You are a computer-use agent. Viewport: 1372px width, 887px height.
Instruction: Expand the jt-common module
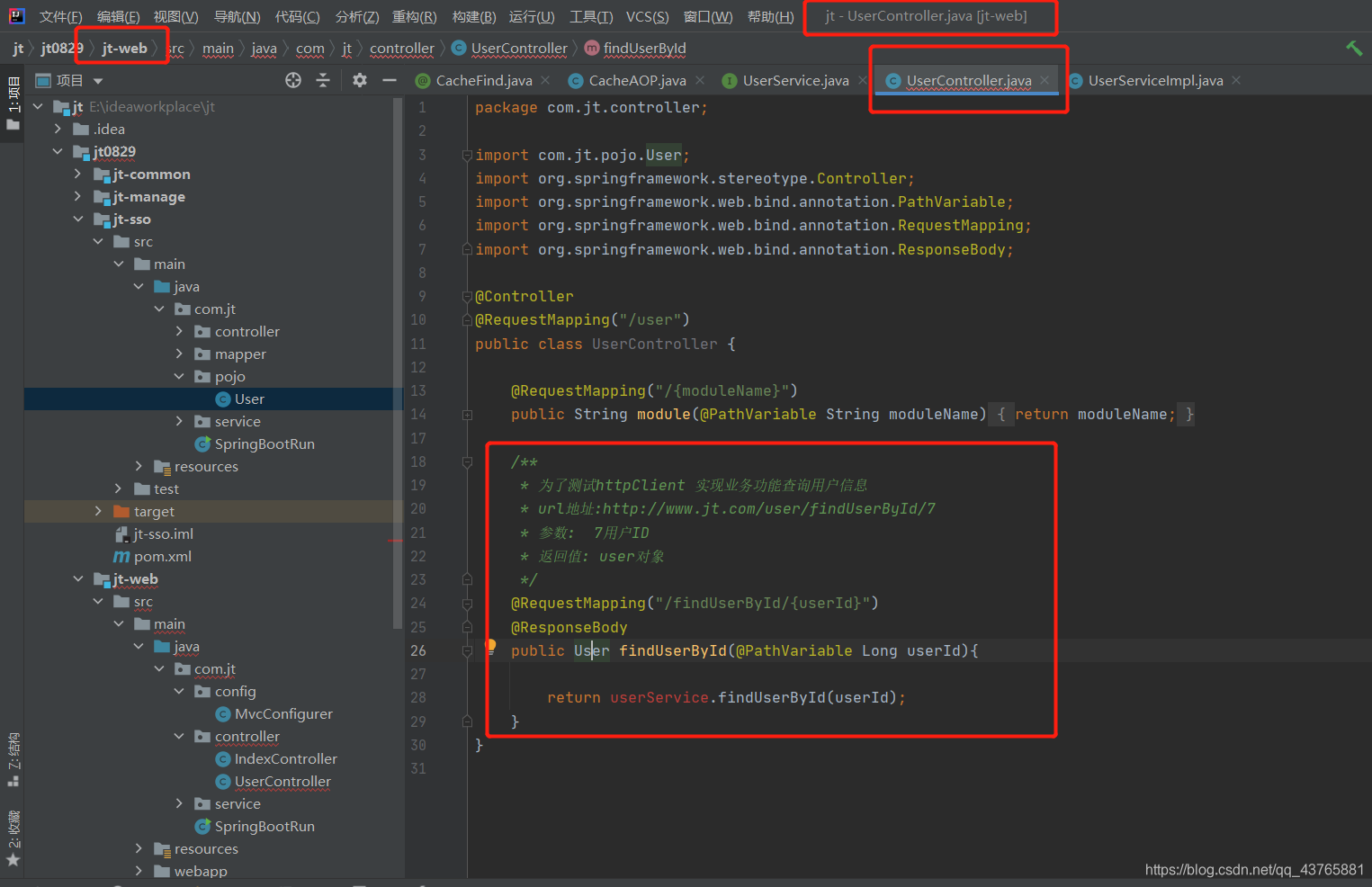(x=77, y=174)
